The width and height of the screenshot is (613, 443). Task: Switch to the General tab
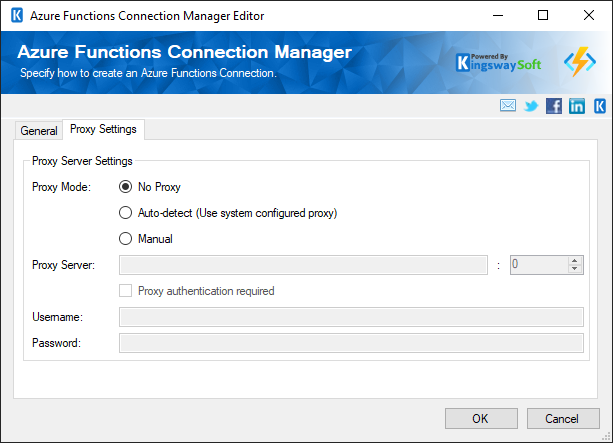(x=39, y=131)
